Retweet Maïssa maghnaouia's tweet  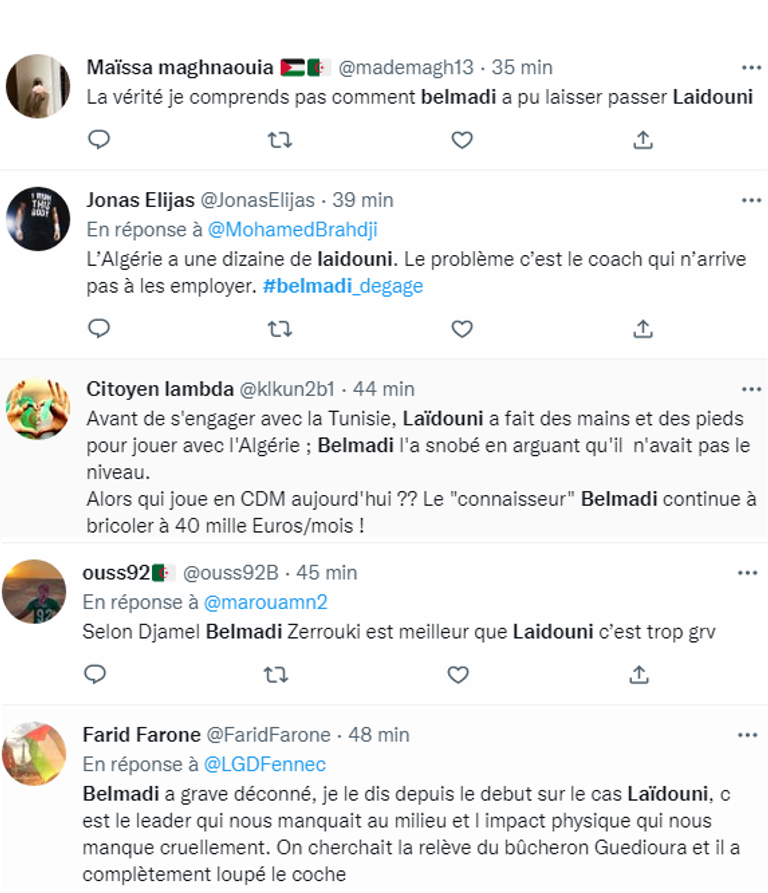pos(280,140)
